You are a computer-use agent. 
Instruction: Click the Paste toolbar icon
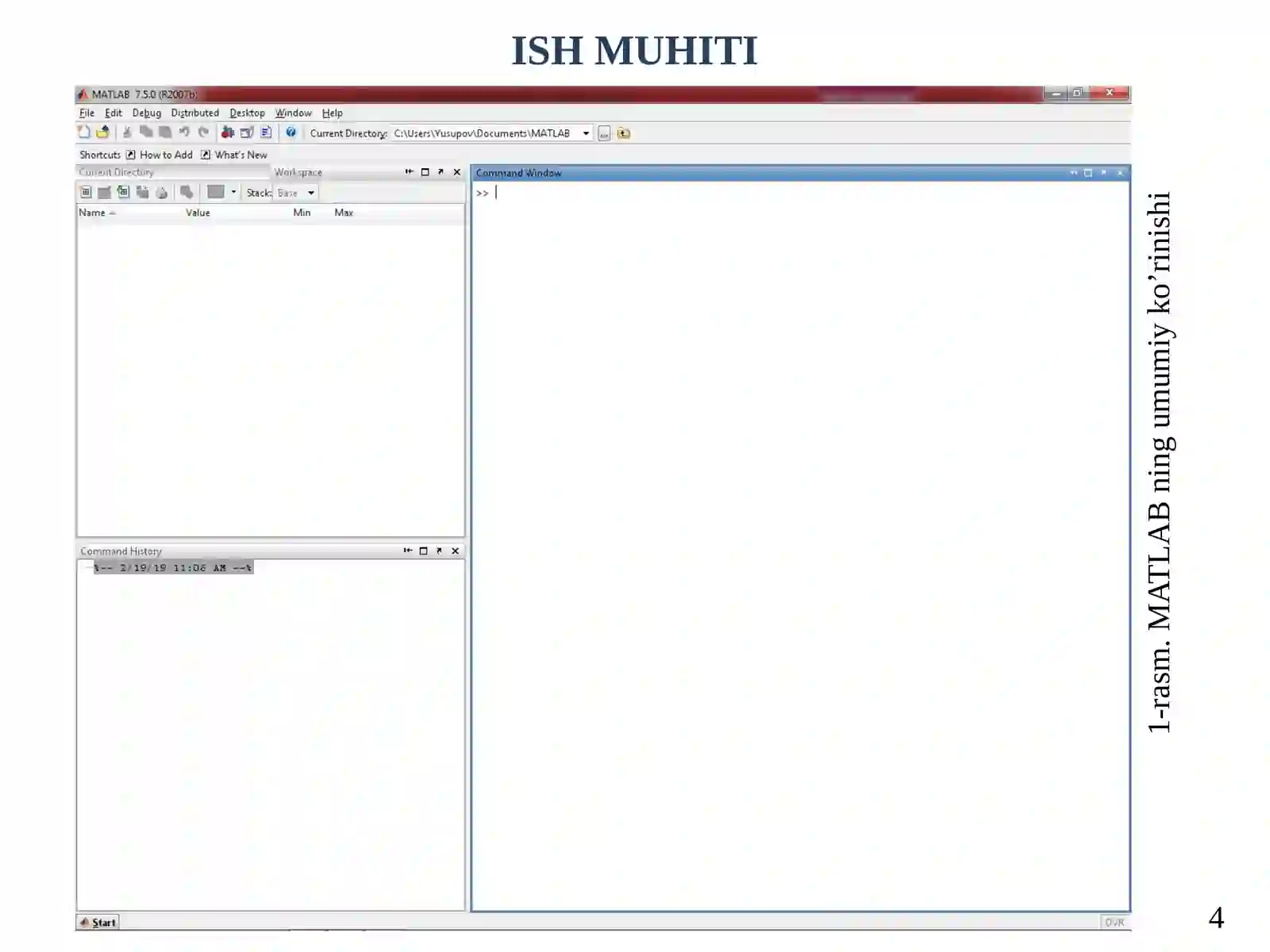(165, 132)
